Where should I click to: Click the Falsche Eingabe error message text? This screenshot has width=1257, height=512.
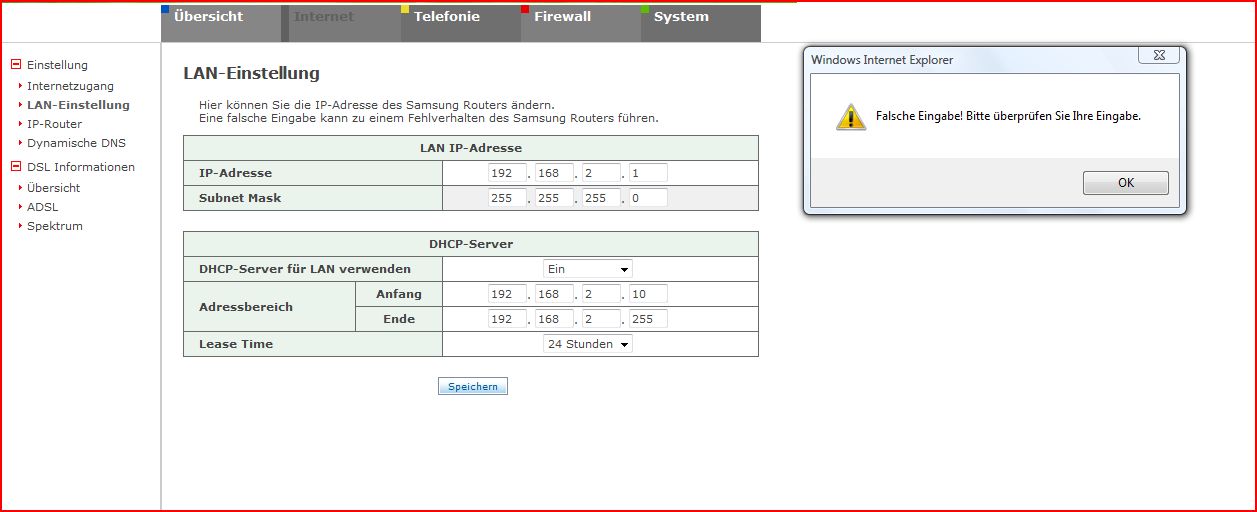(1008, 116)
